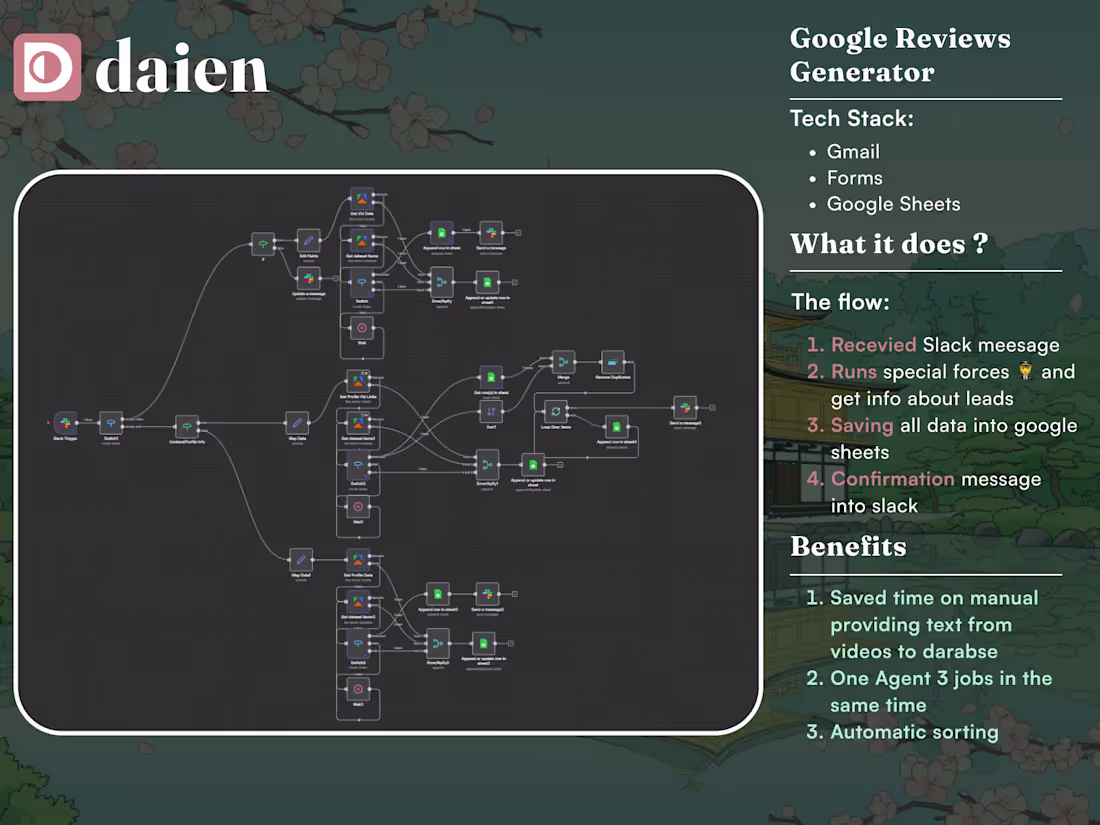This screenshot has width=1100, height=825.
Task: Select the Append row in sheet4 node
Action: coord(617,427)
